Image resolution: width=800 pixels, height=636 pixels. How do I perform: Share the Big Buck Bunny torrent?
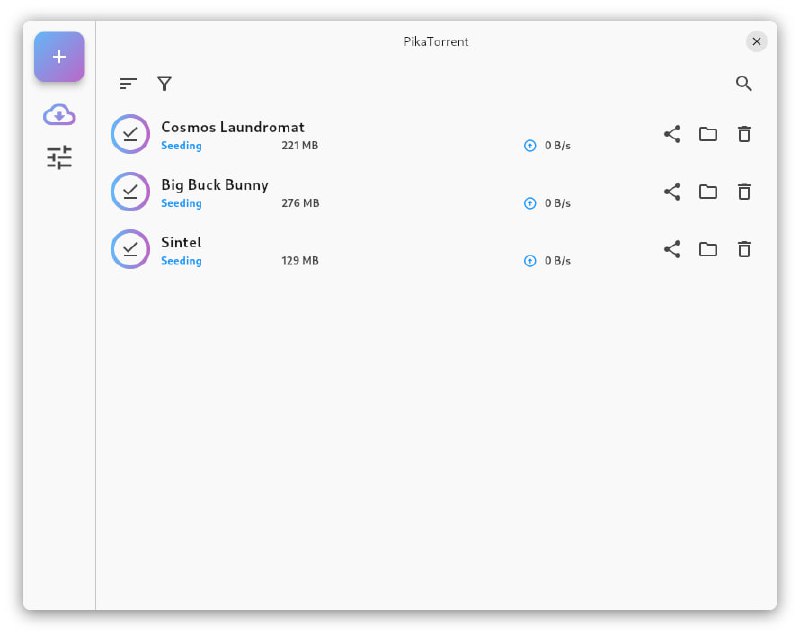672,192
